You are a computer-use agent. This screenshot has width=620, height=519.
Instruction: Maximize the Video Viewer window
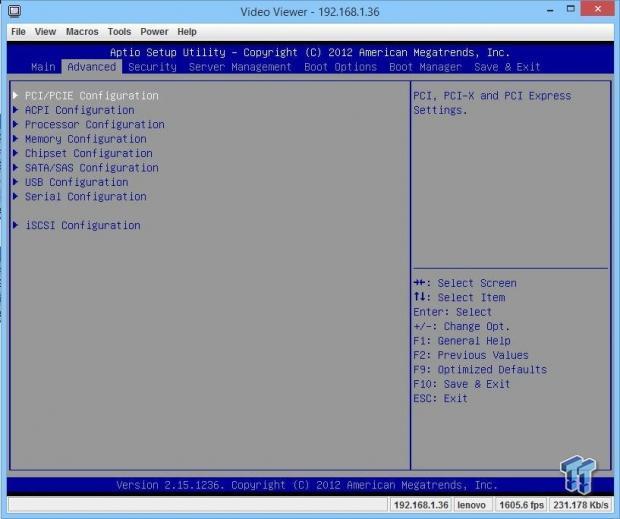(570, 9)
